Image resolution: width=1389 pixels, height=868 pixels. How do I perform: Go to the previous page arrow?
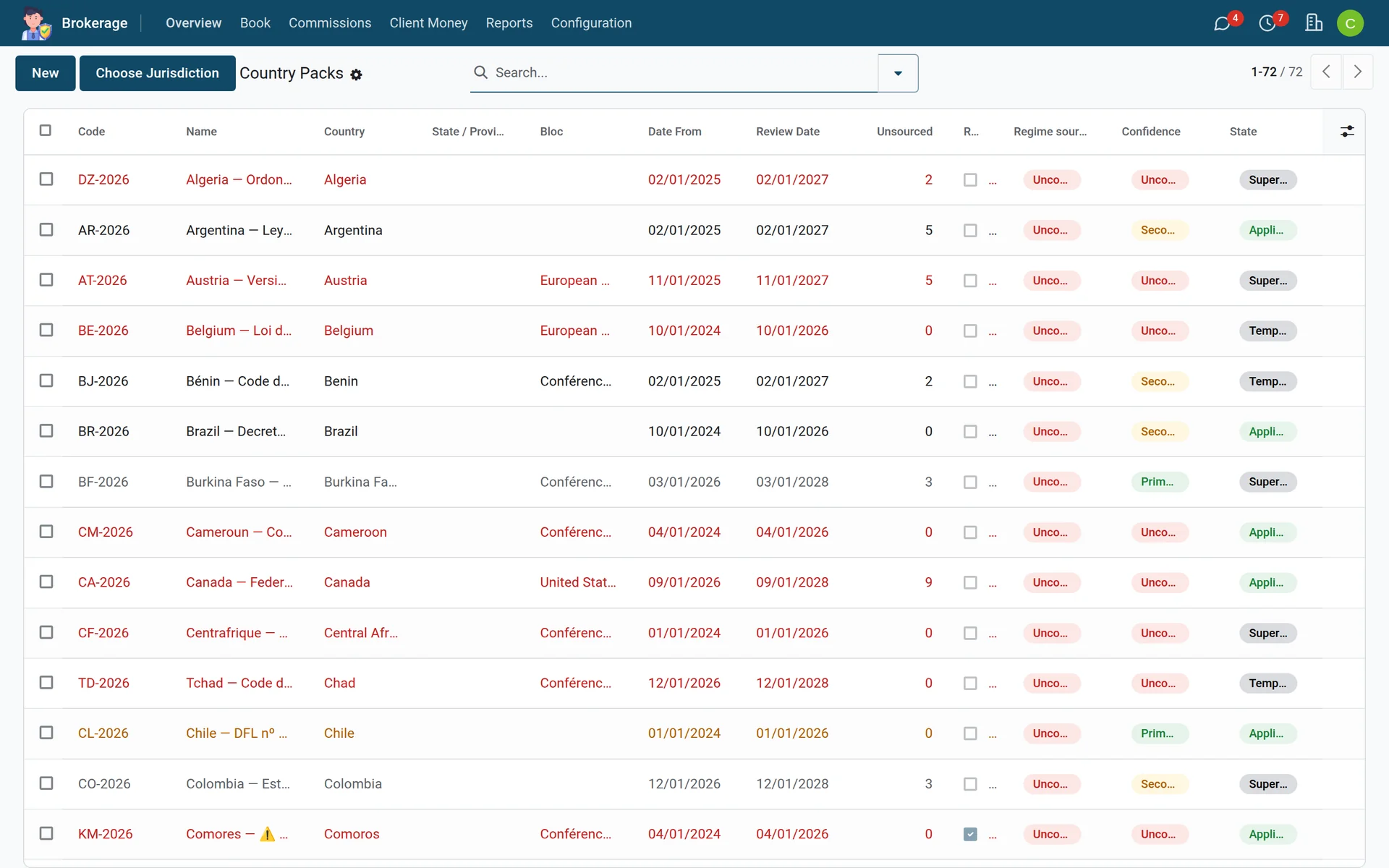1326,72
